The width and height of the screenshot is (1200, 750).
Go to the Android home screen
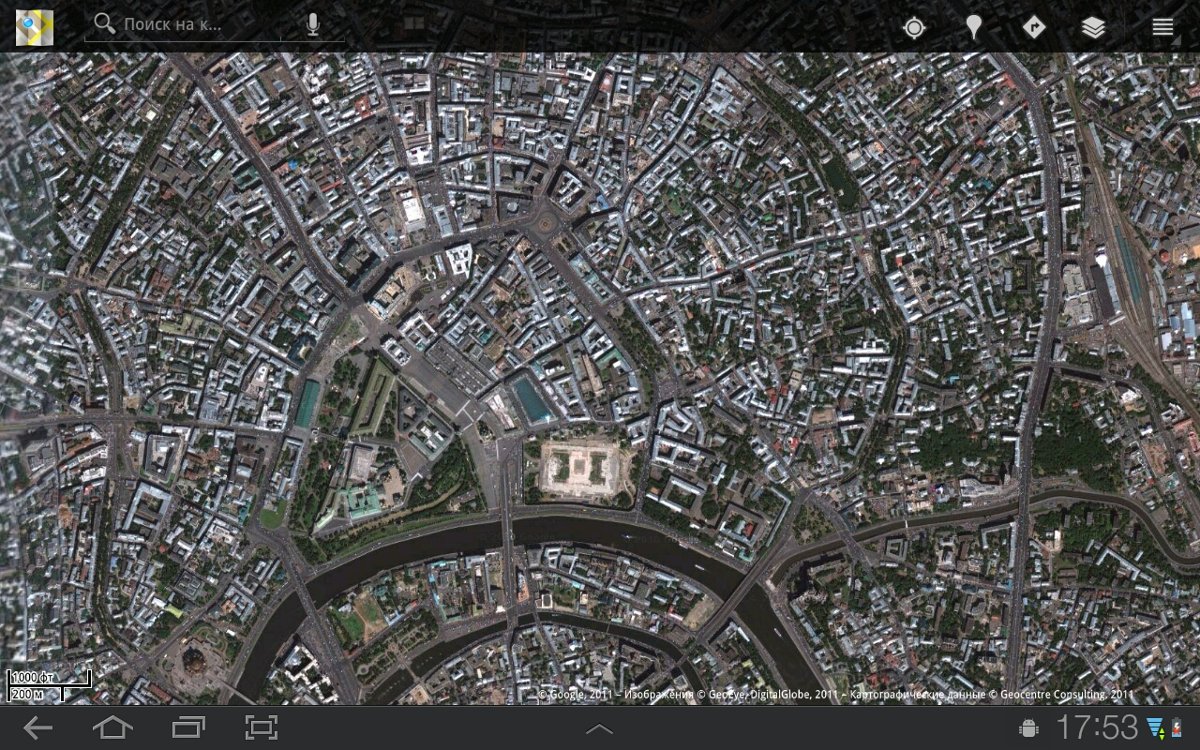click(112, 727)
